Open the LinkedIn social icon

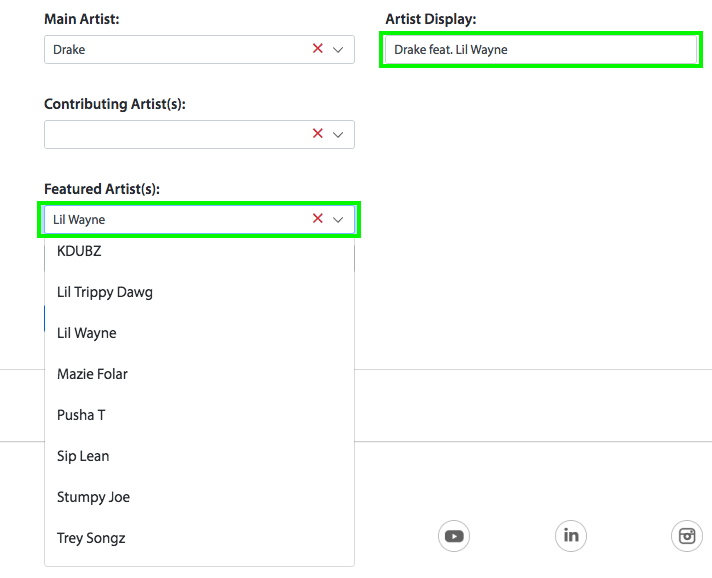[571, 536]
